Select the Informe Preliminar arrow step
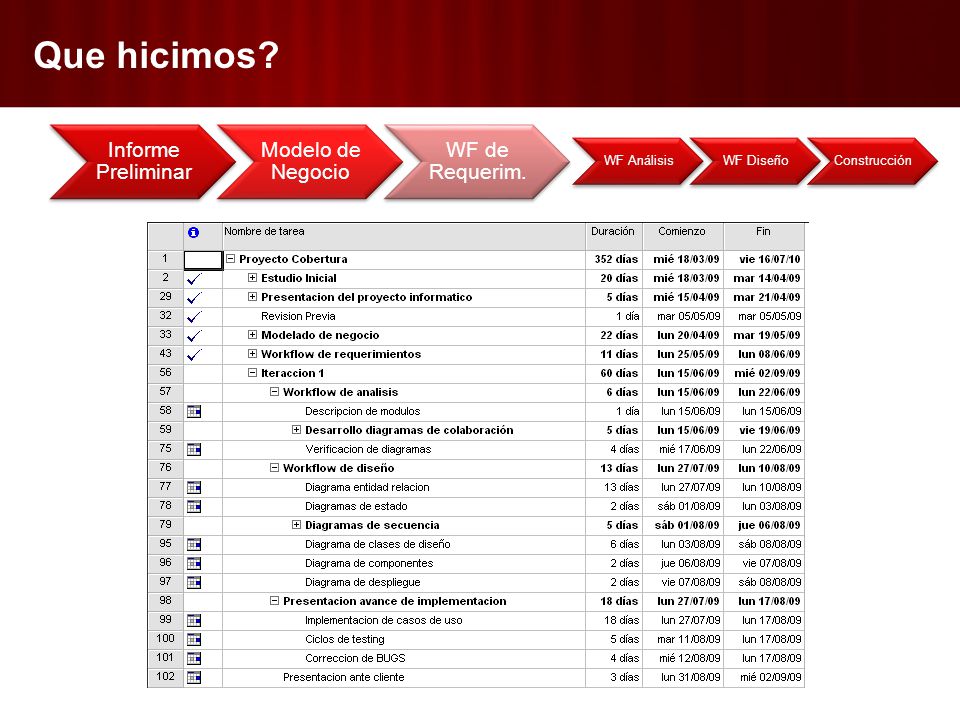This screenshot has height=720, width=960. tap(143, 162)
